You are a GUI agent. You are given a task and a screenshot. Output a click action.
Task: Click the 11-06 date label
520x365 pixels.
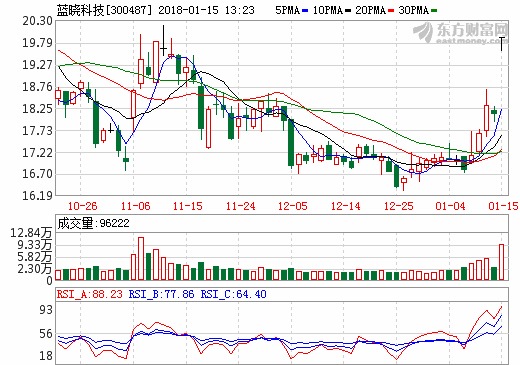click(x=135, y=206)
